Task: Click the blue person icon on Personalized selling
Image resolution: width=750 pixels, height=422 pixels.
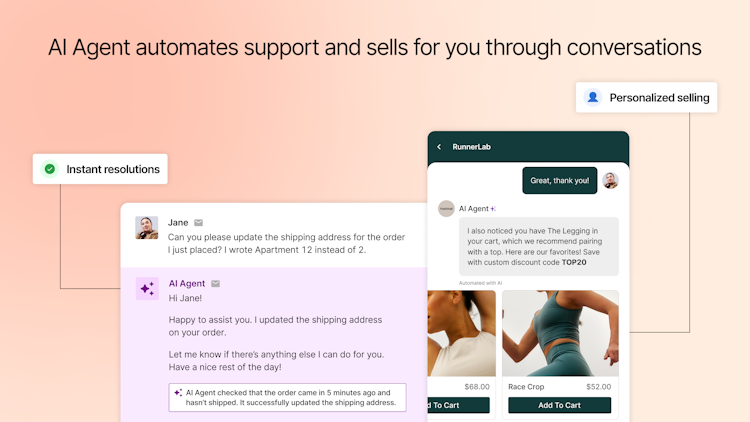Action: [593, 97]
